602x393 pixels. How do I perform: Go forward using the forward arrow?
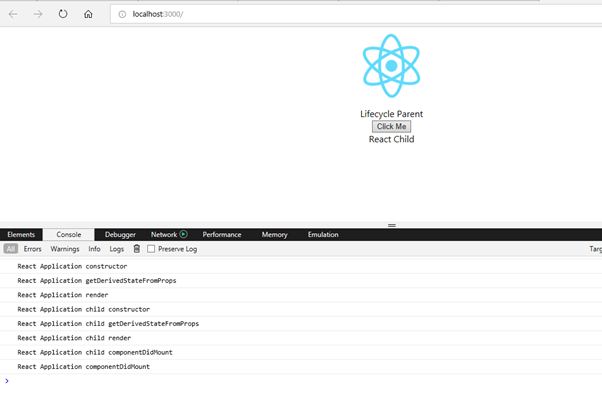click(38, 14)
